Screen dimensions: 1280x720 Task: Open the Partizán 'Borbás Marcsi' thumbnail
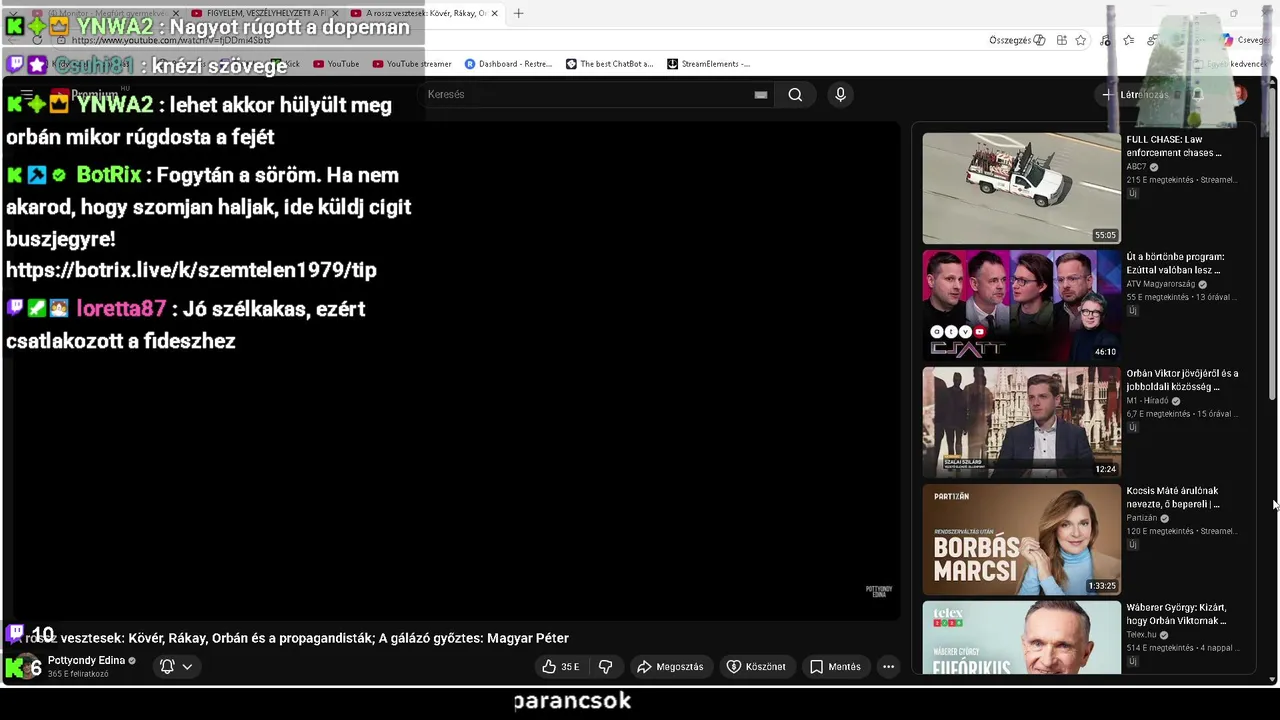pyautogui.click(x=1021, y=539)
